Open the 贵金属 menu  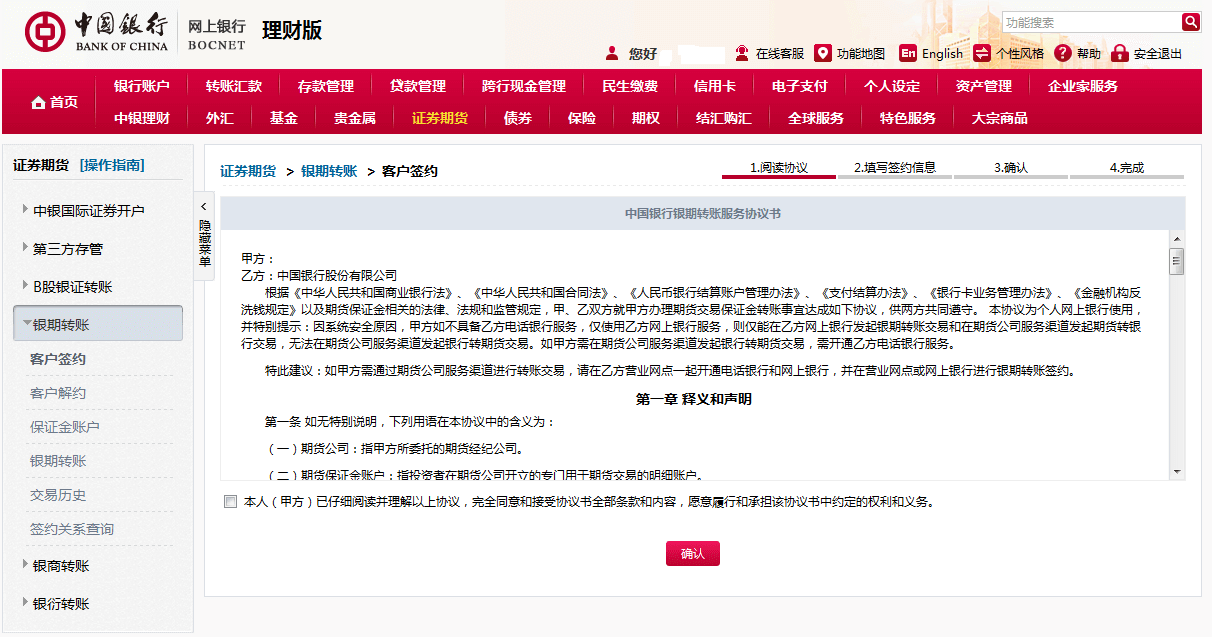355,118
